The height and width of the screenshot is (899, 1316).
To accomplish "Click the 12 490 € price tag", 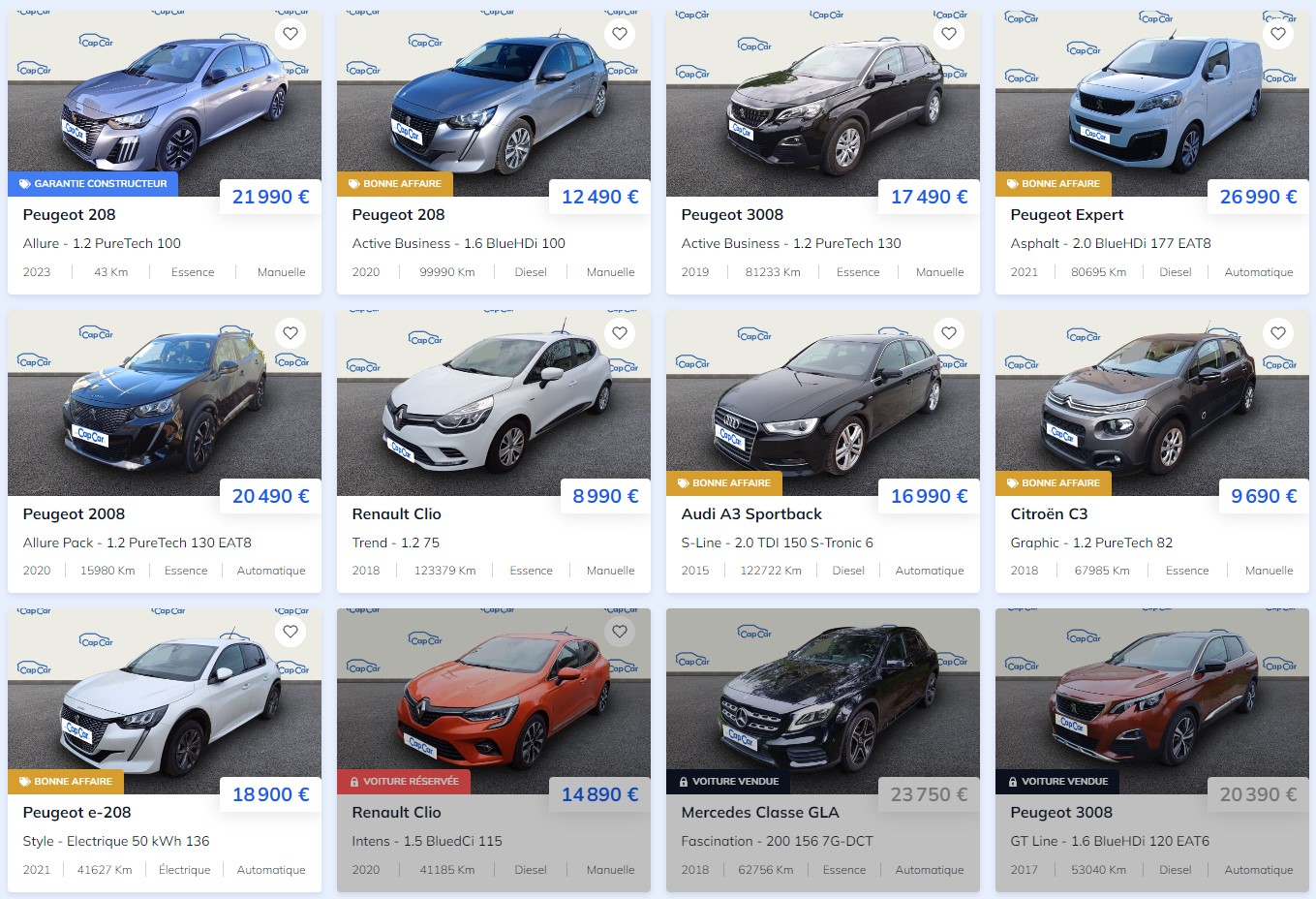I will point(600,198).
